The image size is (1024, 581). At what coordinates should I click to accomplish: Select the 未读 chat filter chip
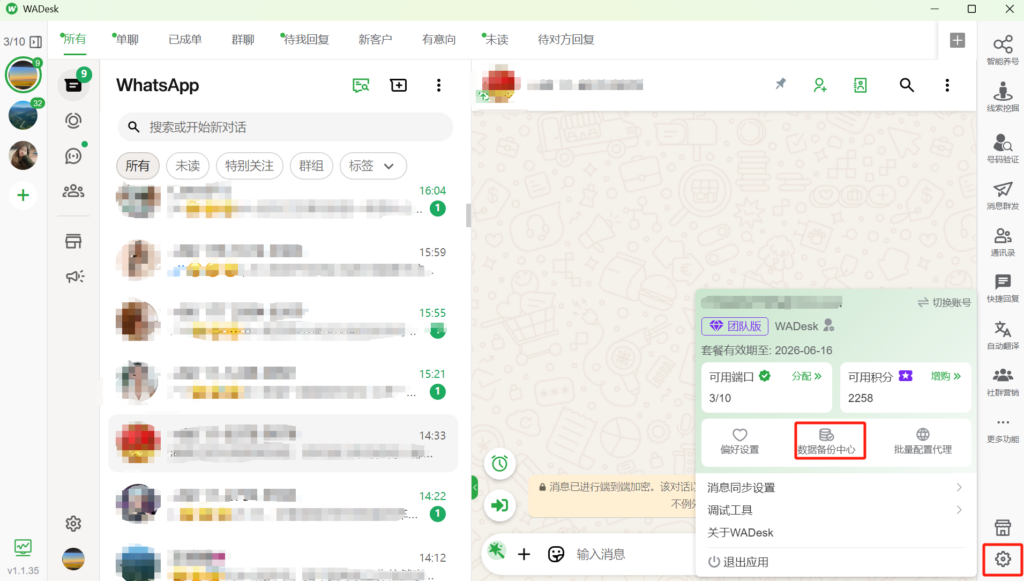[187, 166]
